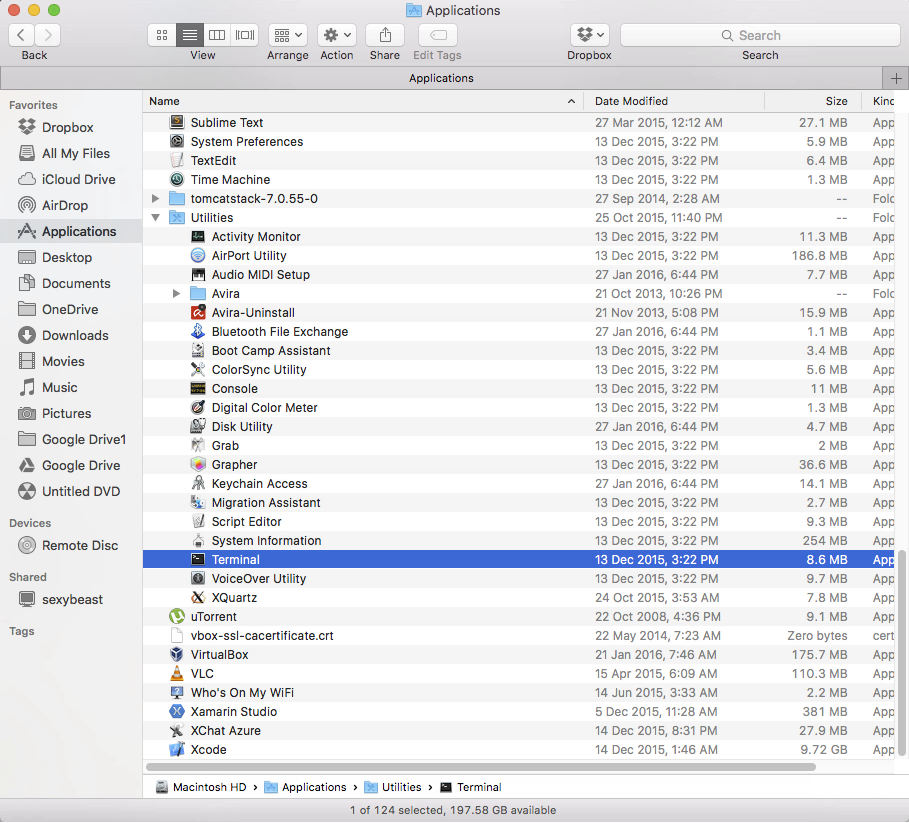Screen dimensions: 909x823
Task: Select the uTorrent app icon
Action: 177,617
